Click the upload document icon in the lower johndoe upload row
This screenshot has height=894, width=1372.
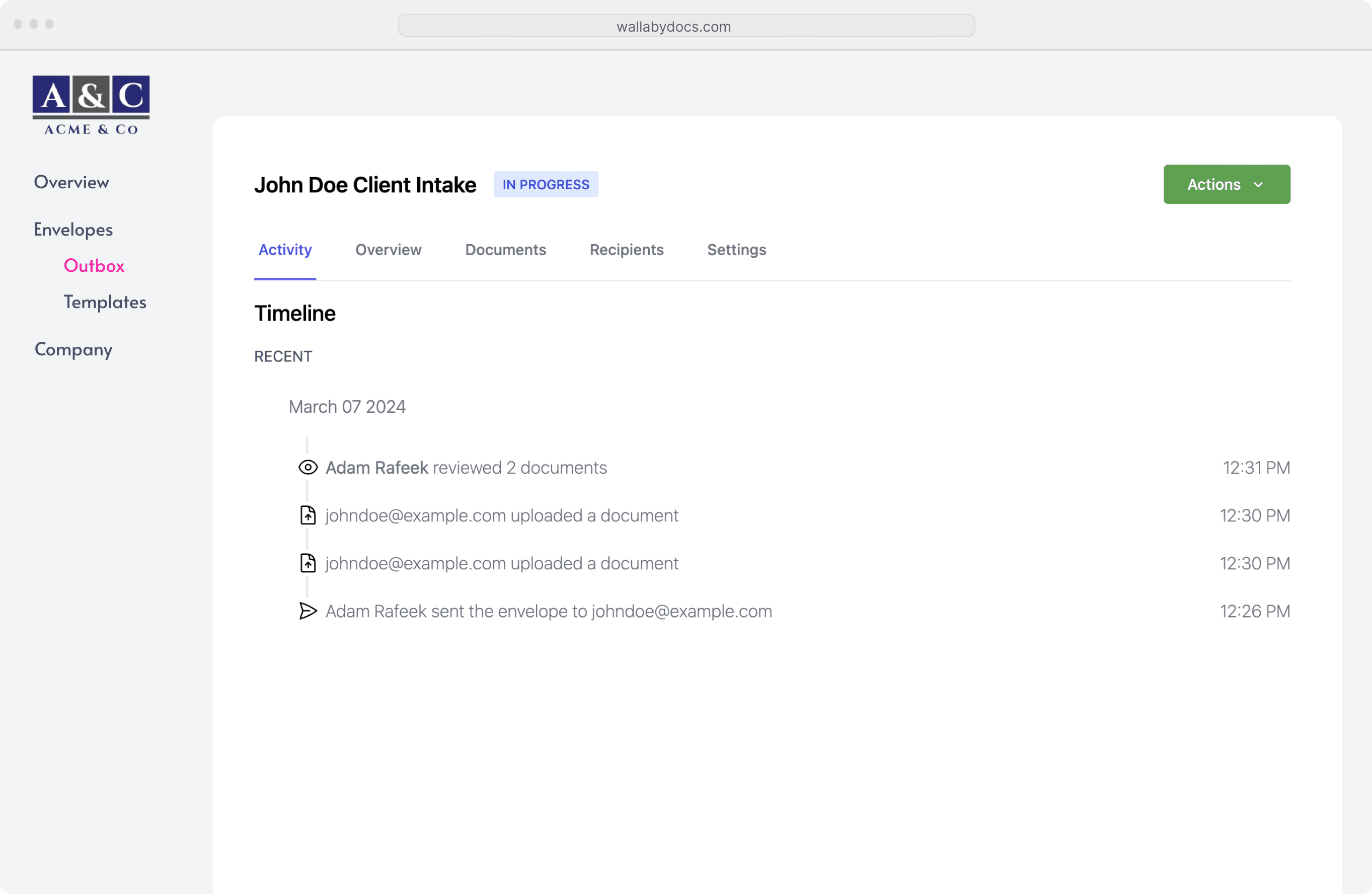(308, 563)
